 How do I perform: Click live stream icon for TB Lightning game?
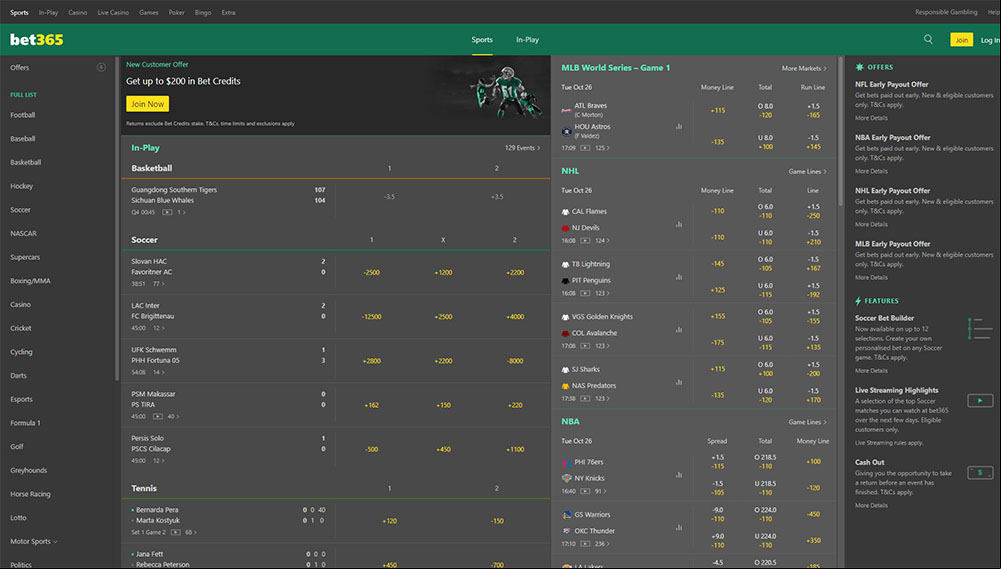pos(585,293)
